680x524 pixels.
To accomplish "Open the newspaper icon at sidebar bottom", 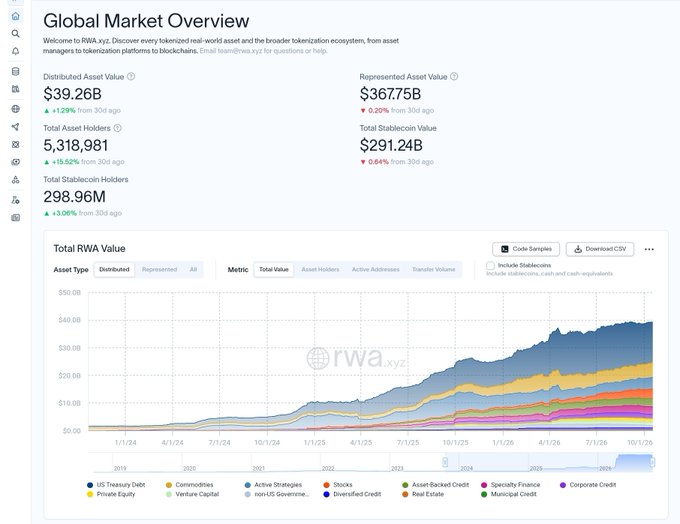I will (x=16, y=218).
